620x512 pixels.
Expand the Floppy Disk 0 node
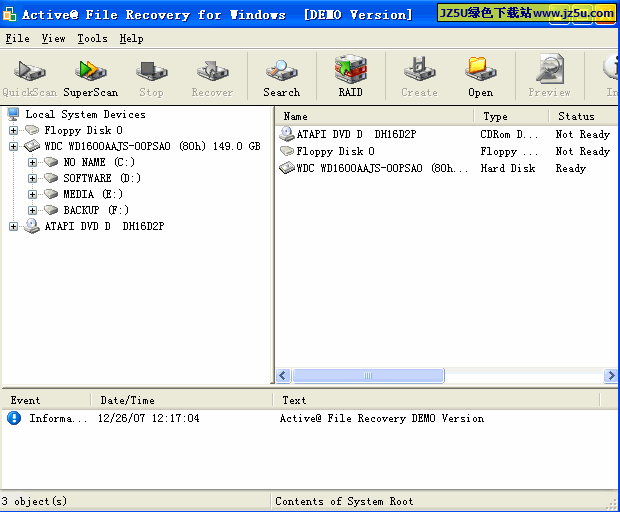coord(13,130)
